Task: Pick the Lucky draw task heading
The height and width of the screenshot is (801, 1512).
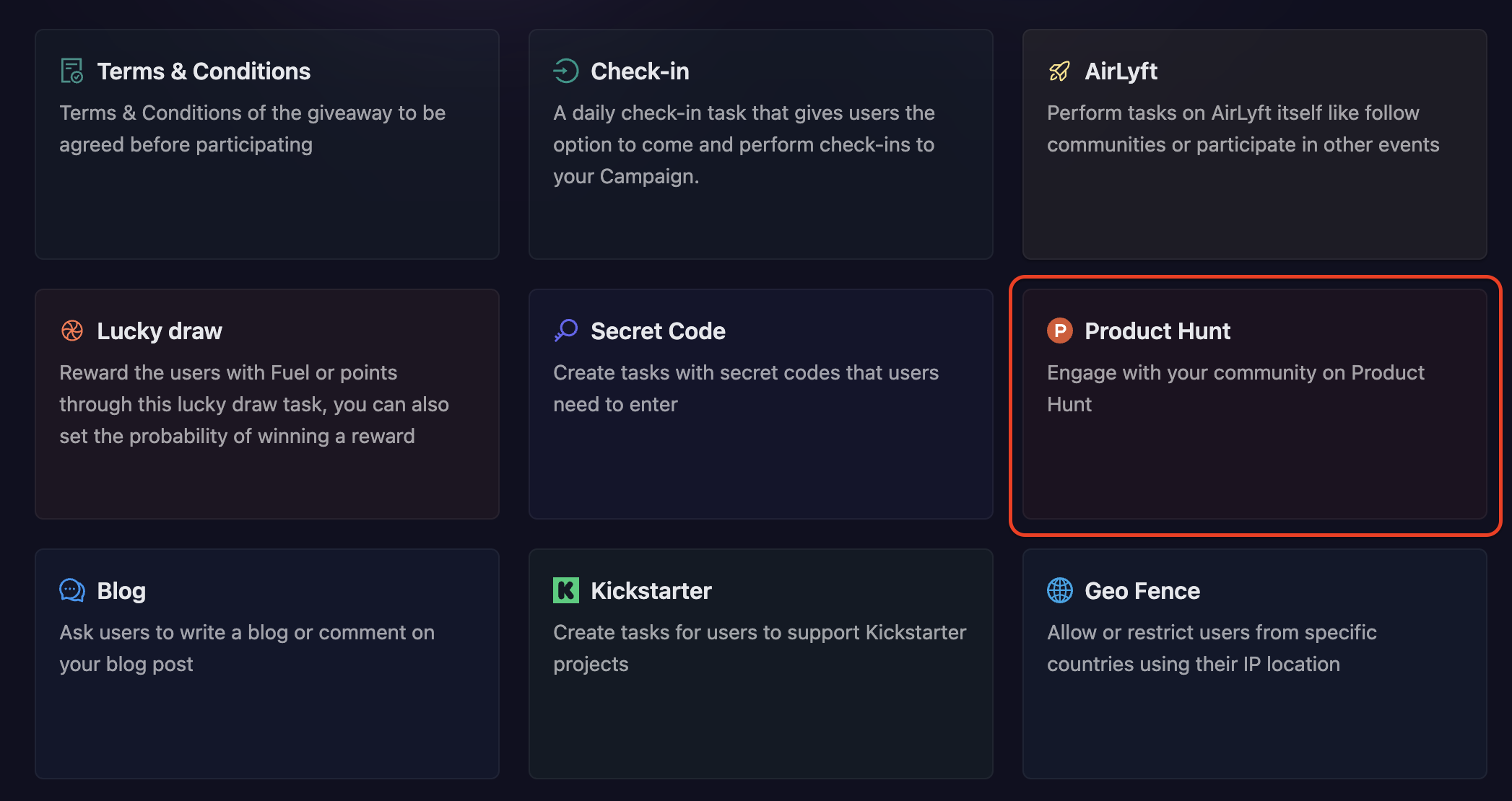Action: click(x=160, y=331)
